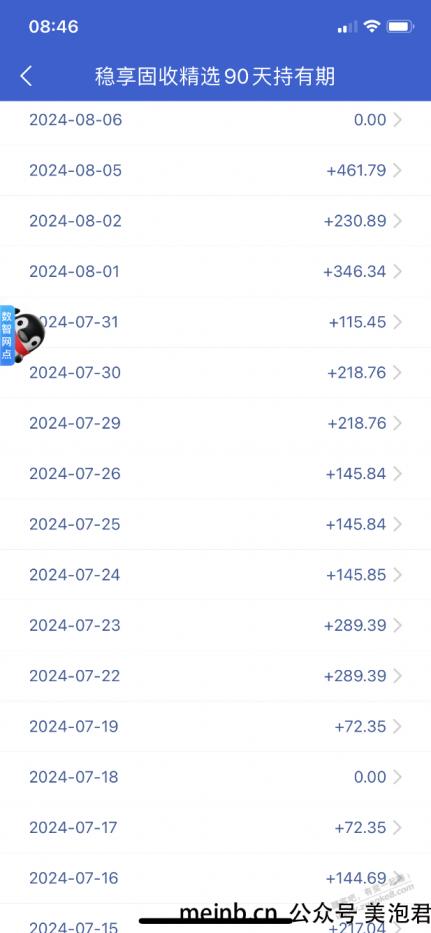Image resolution: width=431 pixels, height=933 pixels.
Task: Open the 2024-07-26 earnings detail
Action: 216,474
